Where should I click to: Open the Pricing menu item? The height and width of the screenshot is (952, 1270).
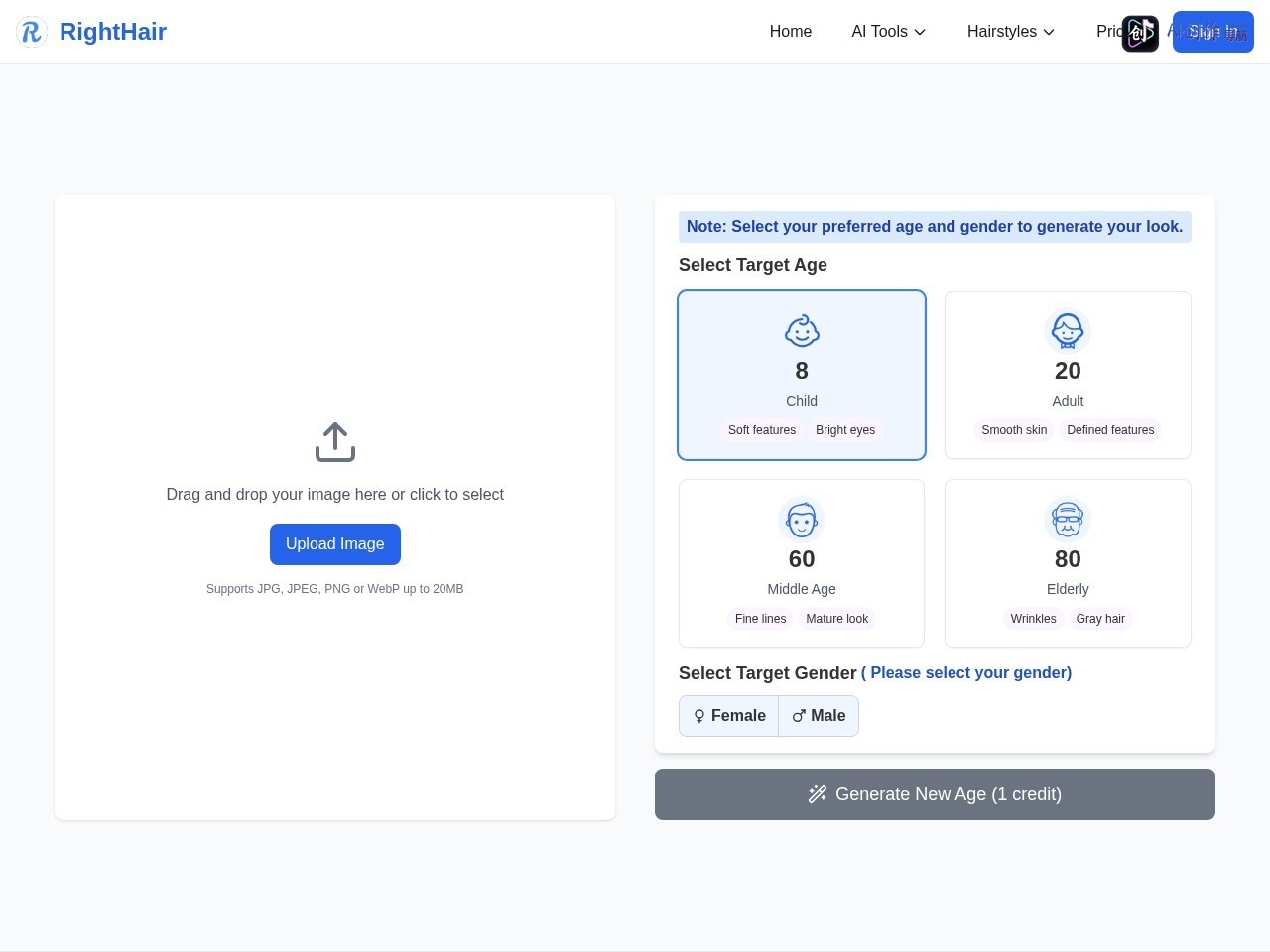tap(1109, 32)
